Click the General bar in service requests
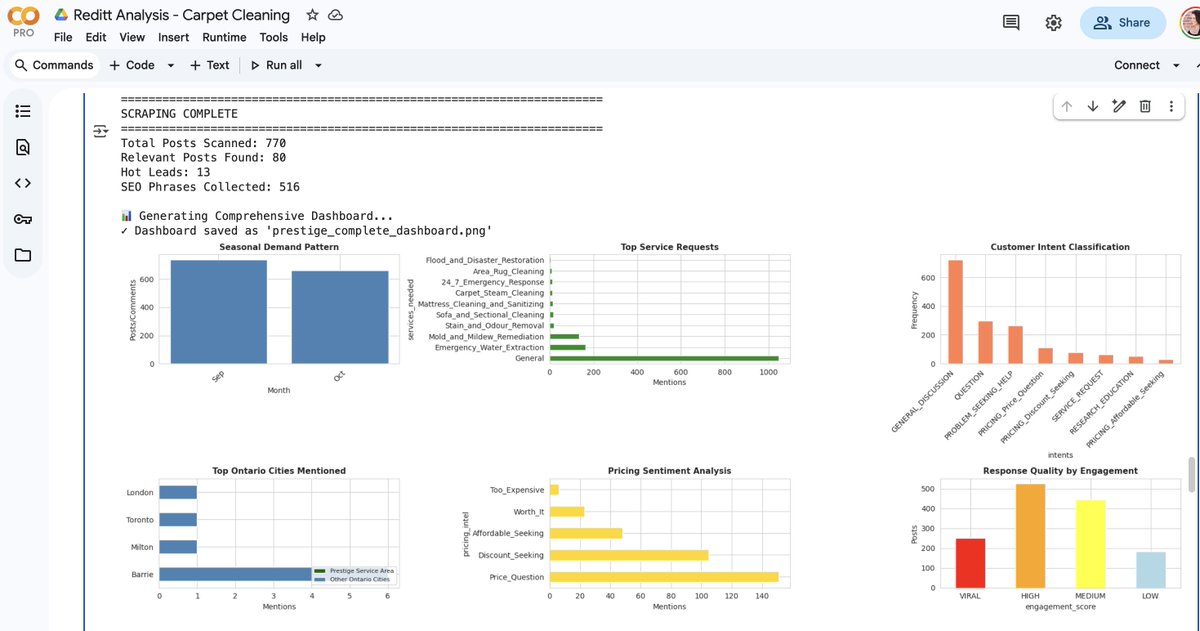The image size is (1200, 631). (x=663, y=358)
